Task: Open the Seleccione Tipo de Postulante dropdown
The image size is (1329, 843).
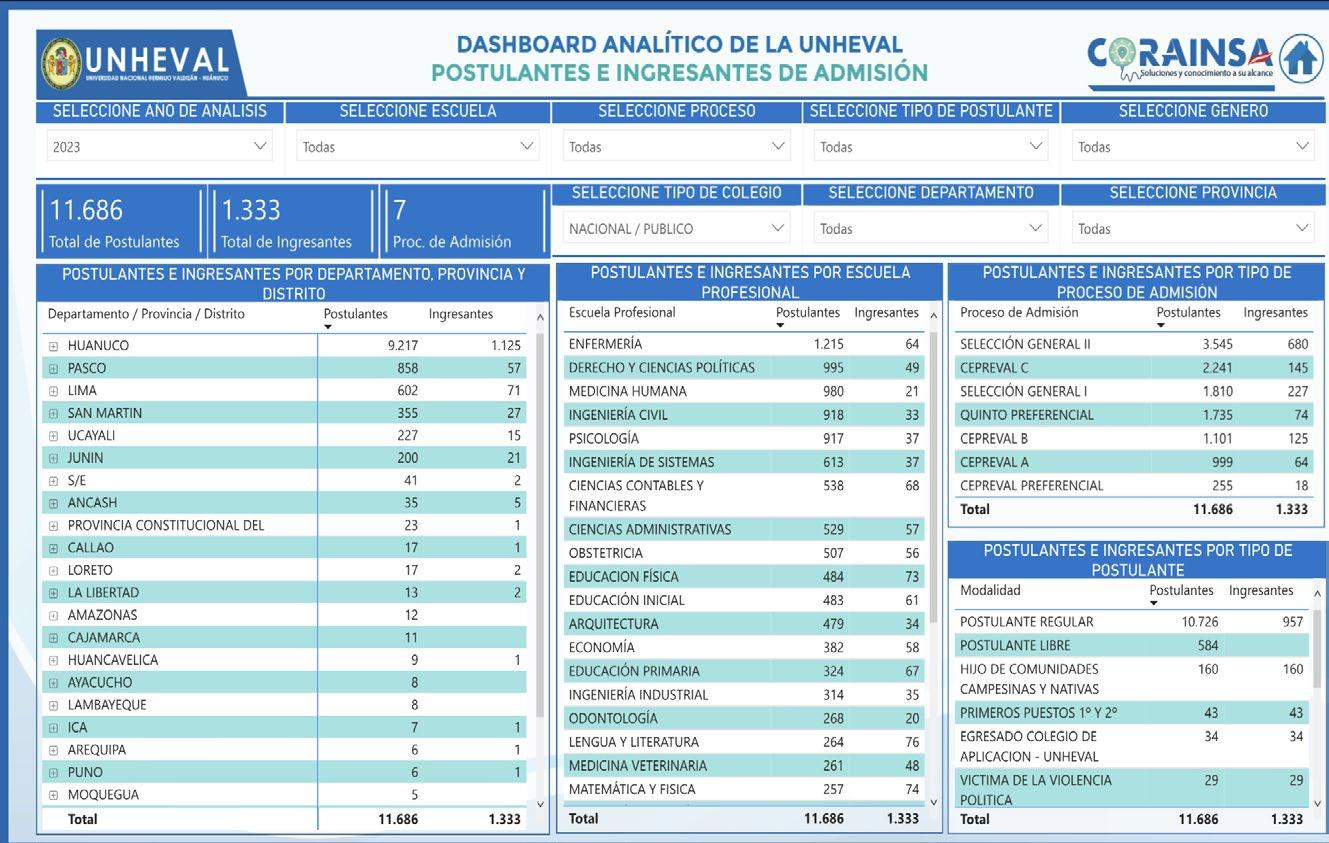Action: (x=930, y=146)
